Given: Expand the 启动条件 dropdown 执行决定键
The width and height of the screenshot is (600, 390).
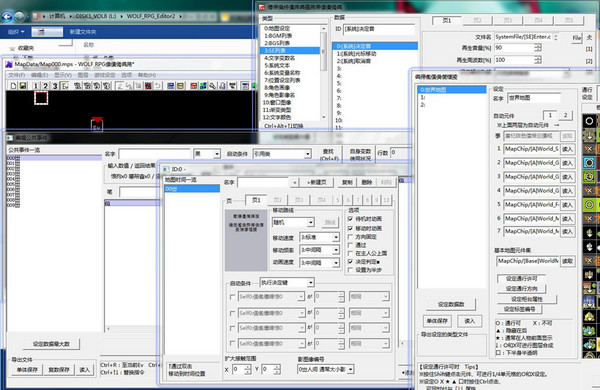Looking at the screenshot, I should 287,282.
